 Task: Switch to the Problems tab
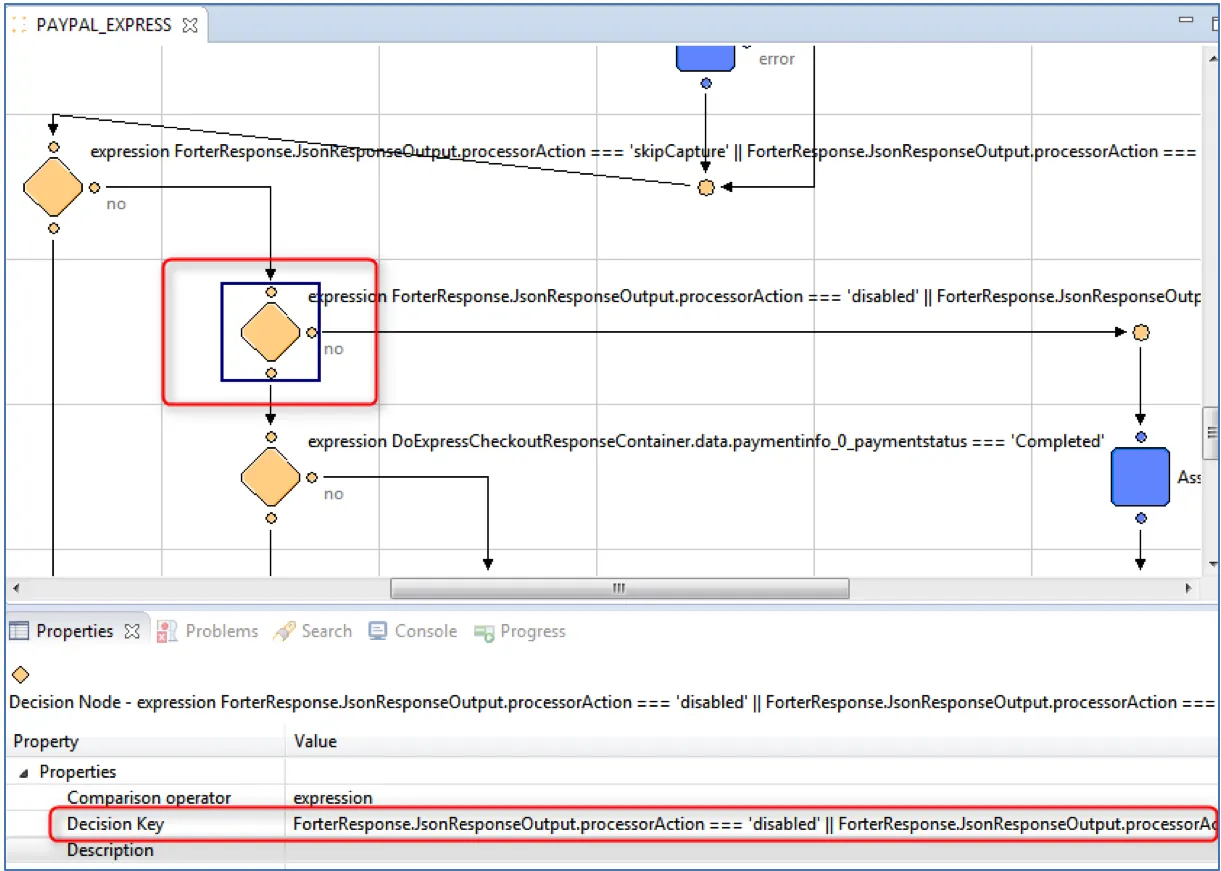pyautogui.click(x=207, y=631)
